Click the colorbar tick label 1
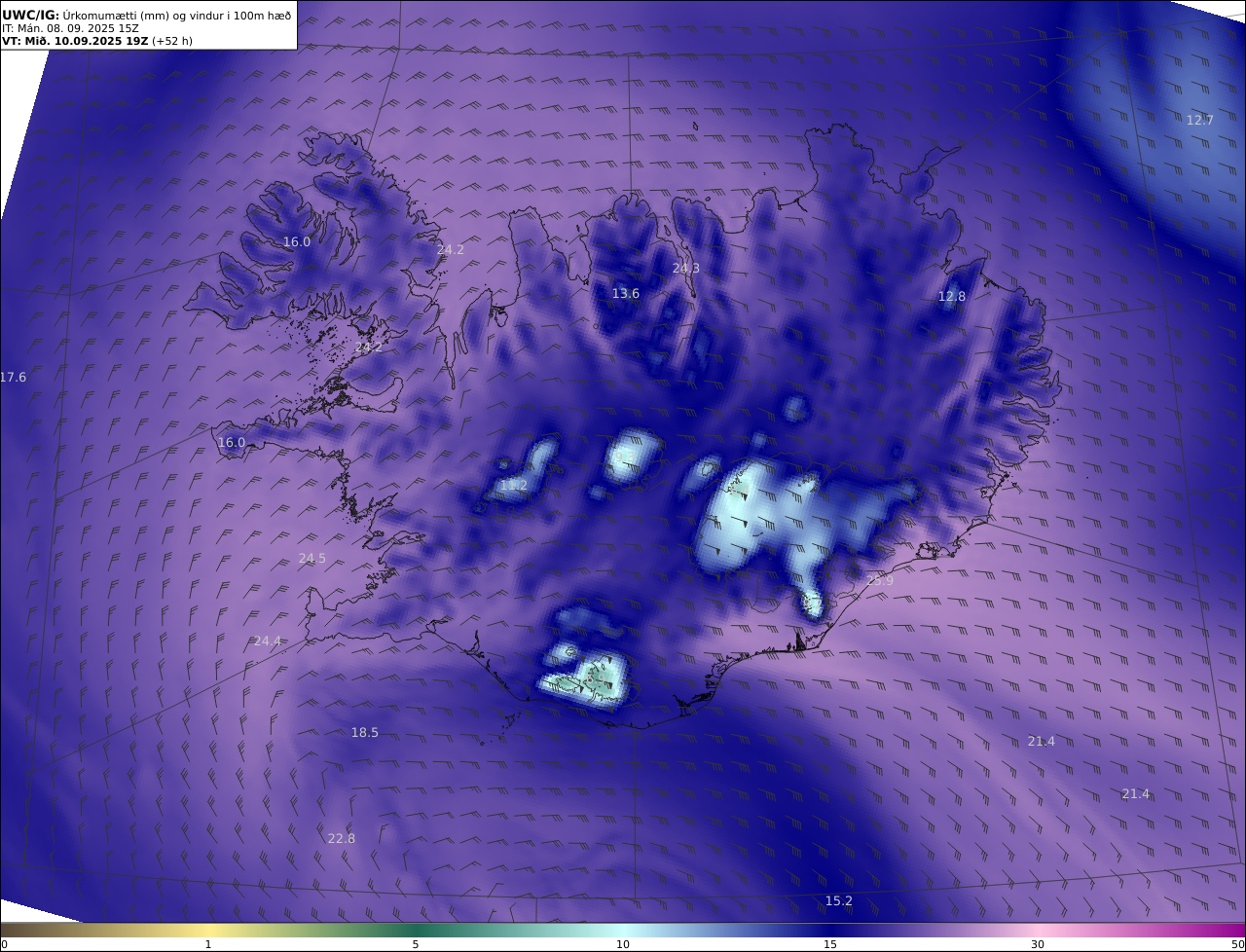1246x952 pixels. 208,944
